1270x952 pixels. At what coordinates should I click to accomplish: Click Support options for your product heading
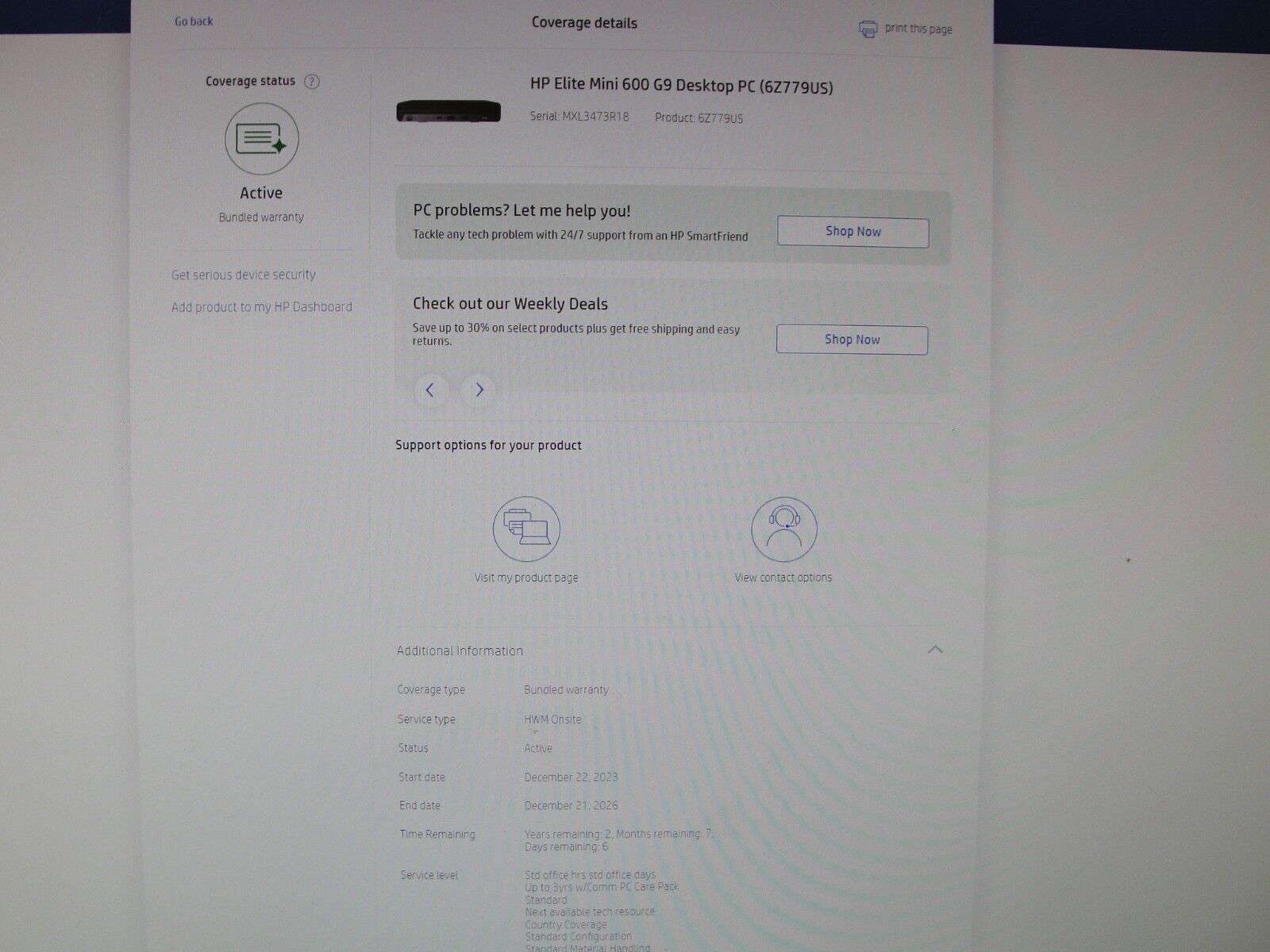pos(489,446)
